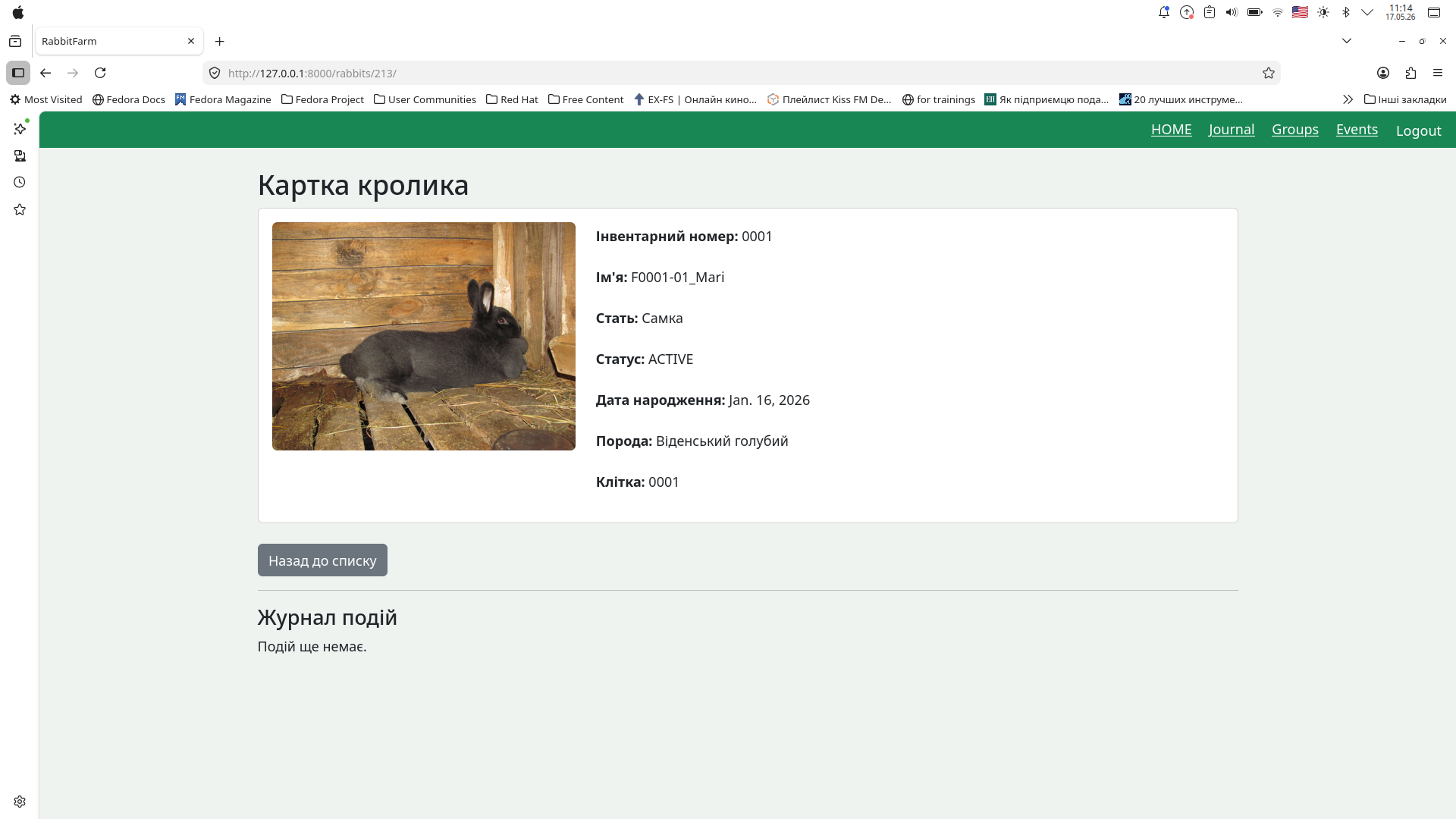The height and width of the screenshot is (819, 1456).
Task: Toggle the browser sidebar button
Action: [18, 73]
